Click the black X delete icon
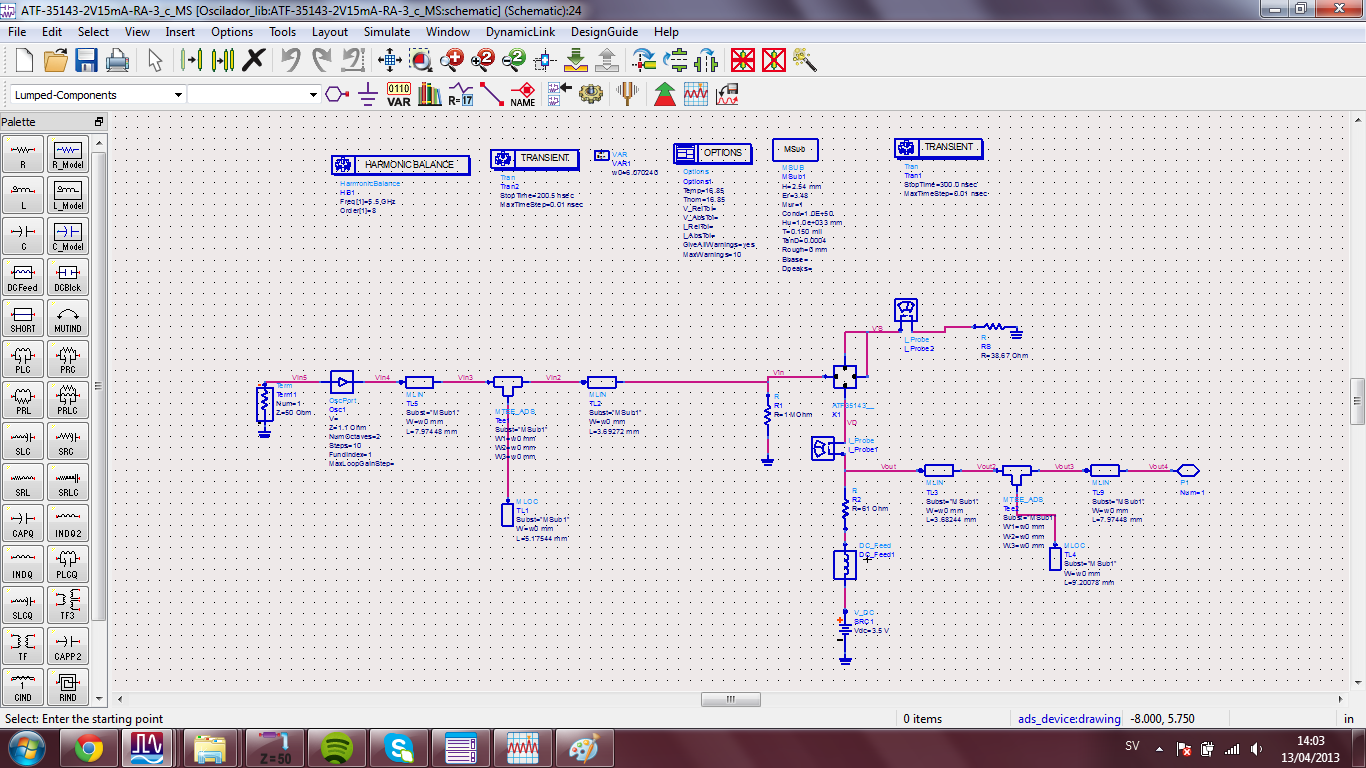This screenshot has height=768, width=1366. point(254,60)
